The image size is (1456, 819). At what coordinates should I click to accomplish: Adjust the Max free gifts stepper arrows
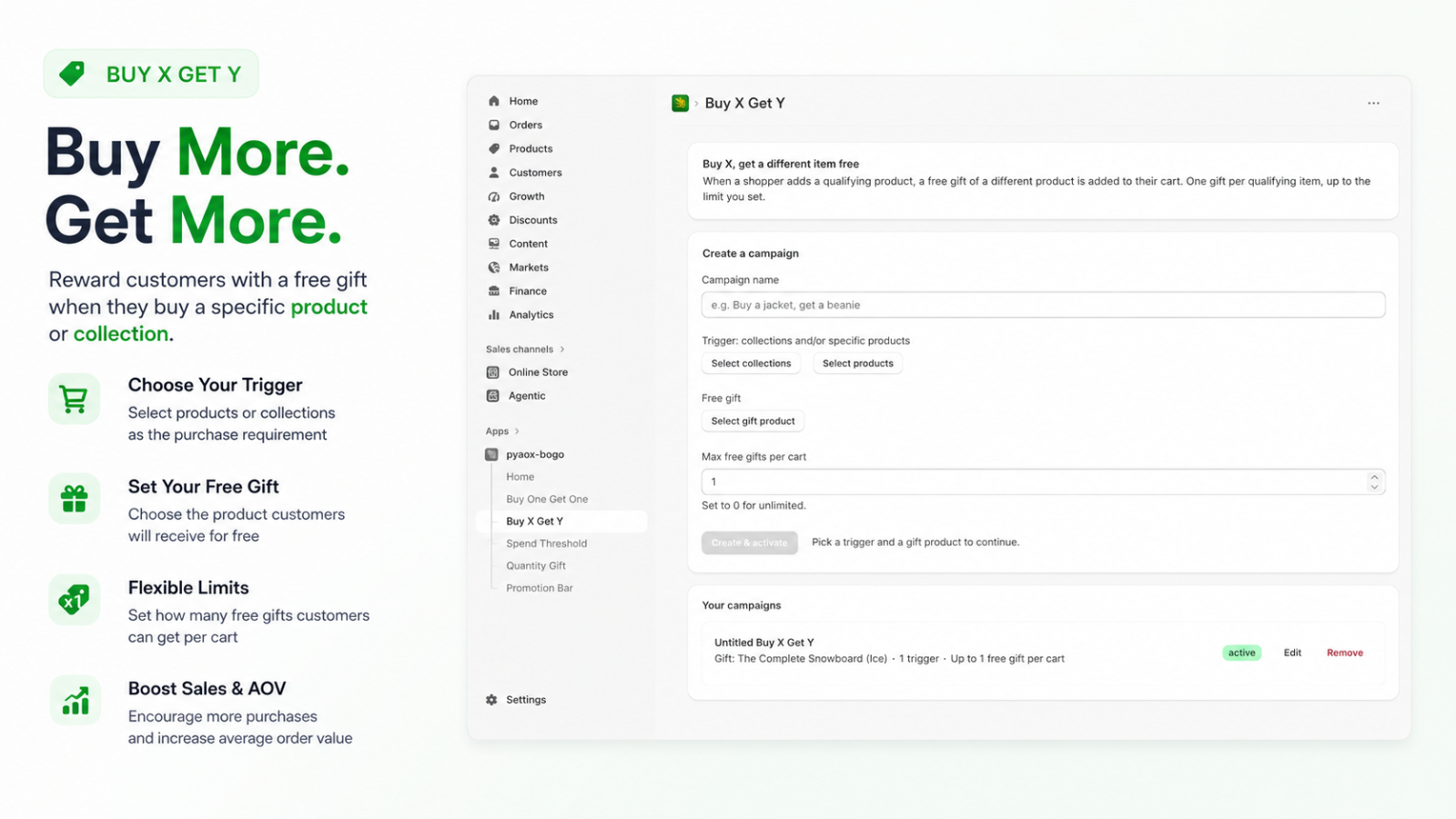coord(1374,481)
